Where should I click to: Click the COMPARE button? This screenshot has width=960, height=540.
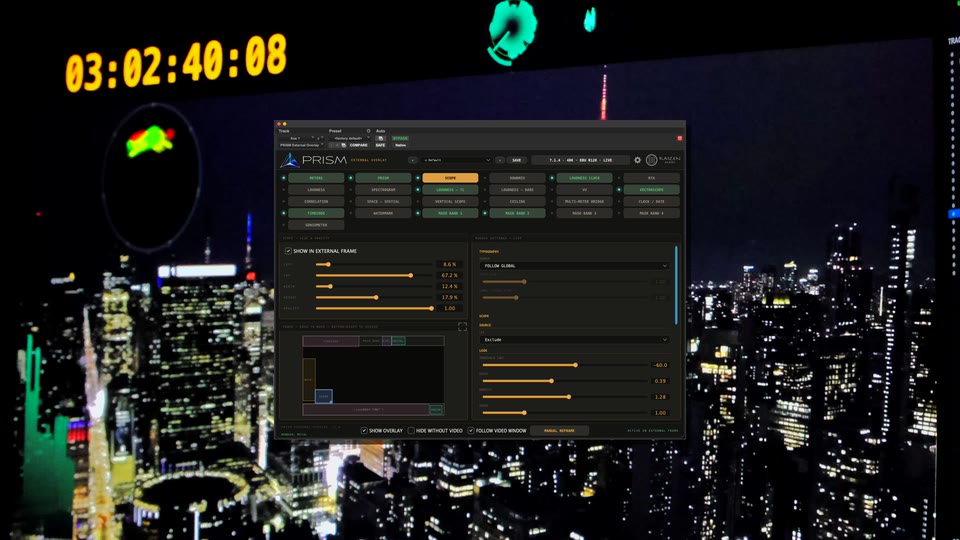(x=359, y=145)
